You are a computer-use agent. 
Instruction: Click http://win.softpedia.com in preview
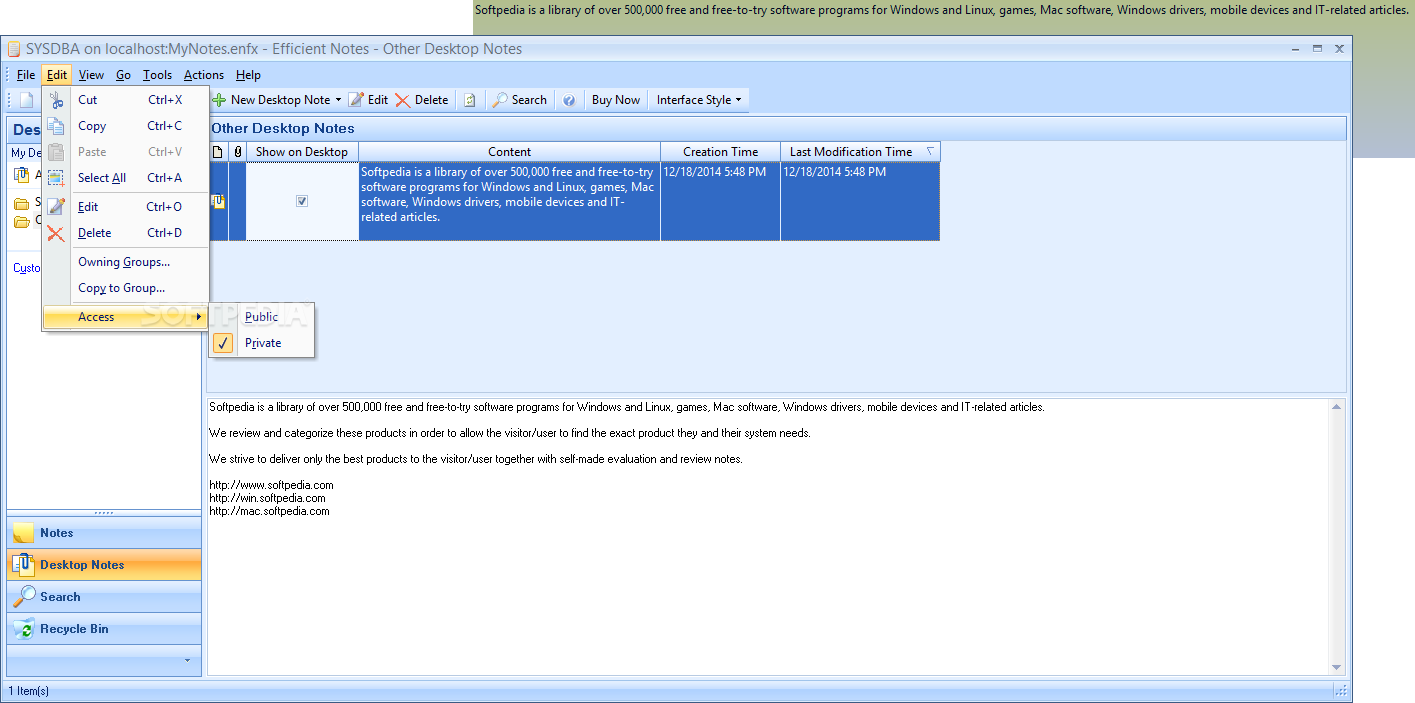pos(267,498)
